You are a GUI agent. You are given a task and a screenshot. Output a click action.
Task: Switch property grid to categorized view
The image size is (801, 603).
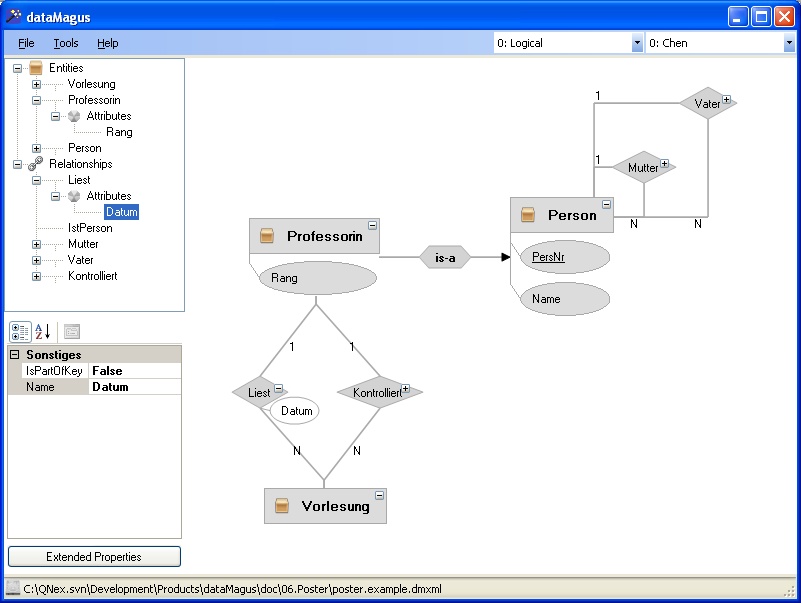[x=20, y=332]
